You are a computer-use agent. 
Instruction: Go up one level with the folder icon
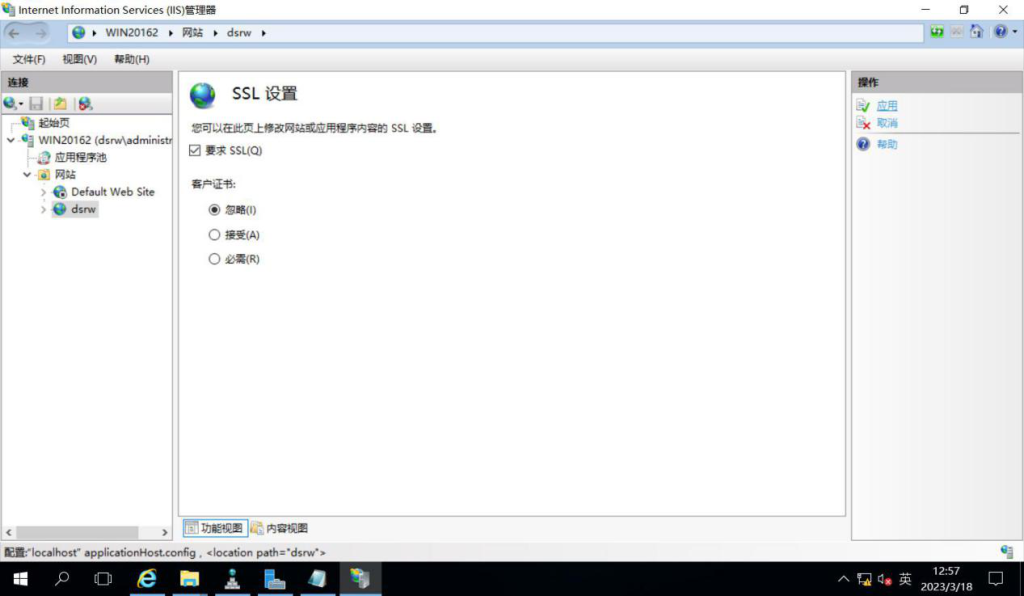(60, 103)
